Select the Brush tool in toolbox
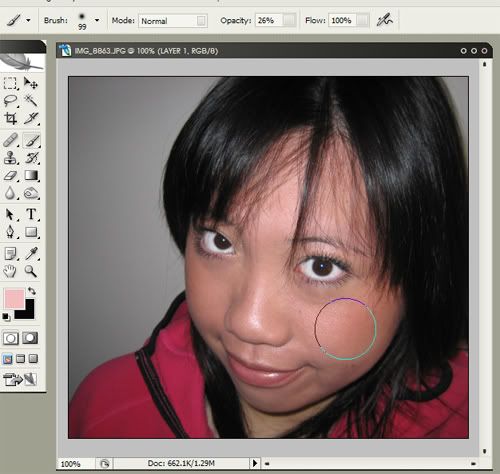This screenshot has width=500, height=474. 31,140
